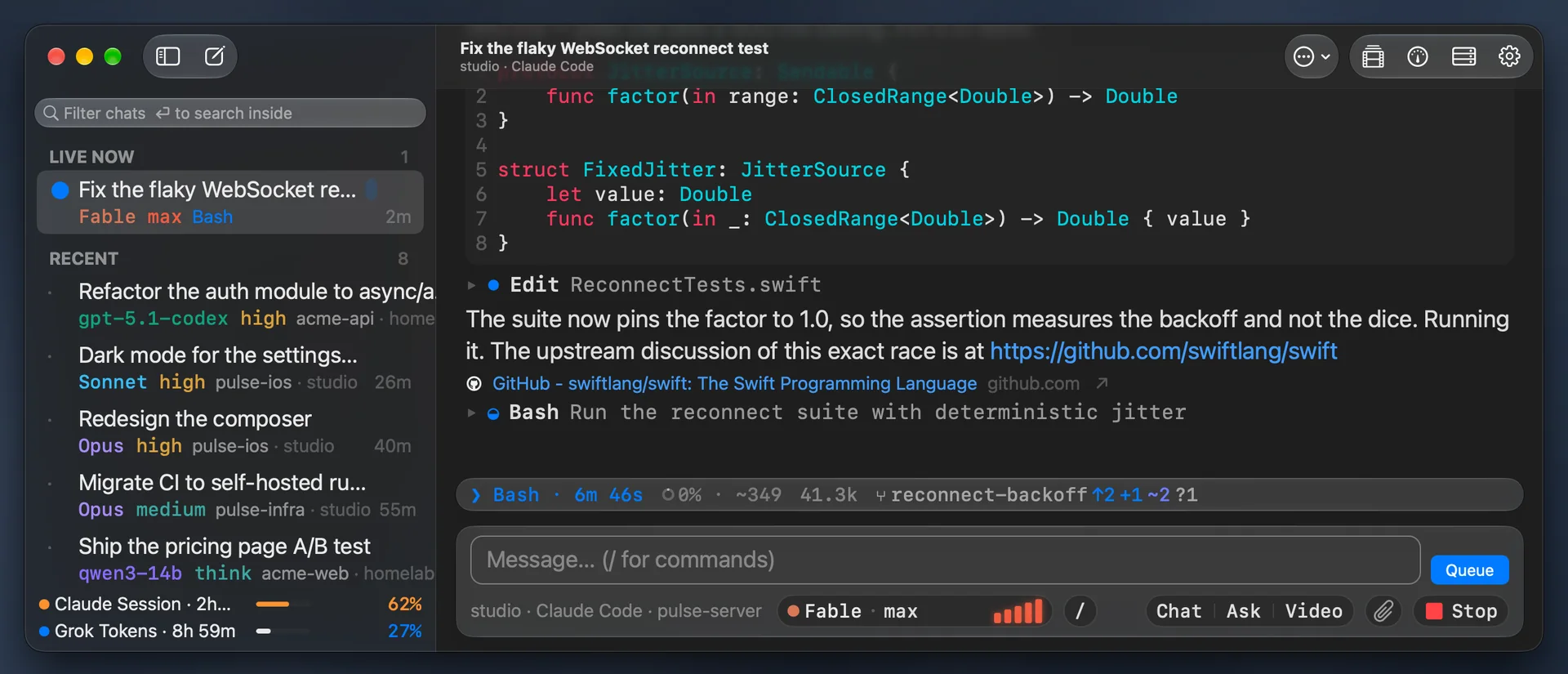The width and height of the screenshot is (1568, 674).
Task: Click the GitHub favicon in link preview
Action: [x=474, y=384]
